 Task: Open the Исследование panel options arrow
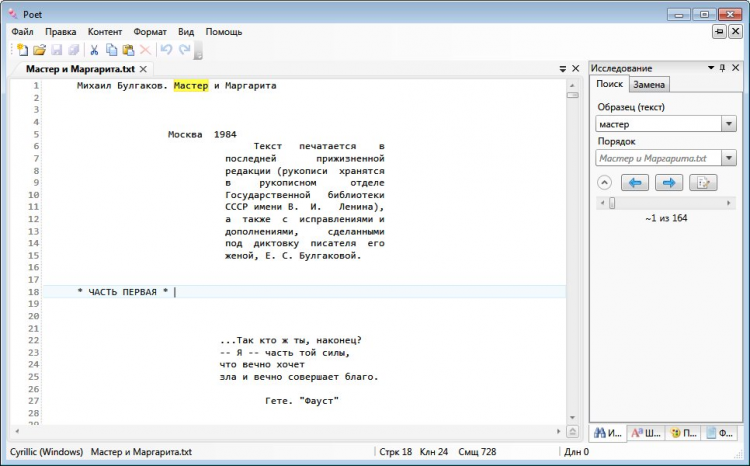pyautogui.click(x=709, y=68)
